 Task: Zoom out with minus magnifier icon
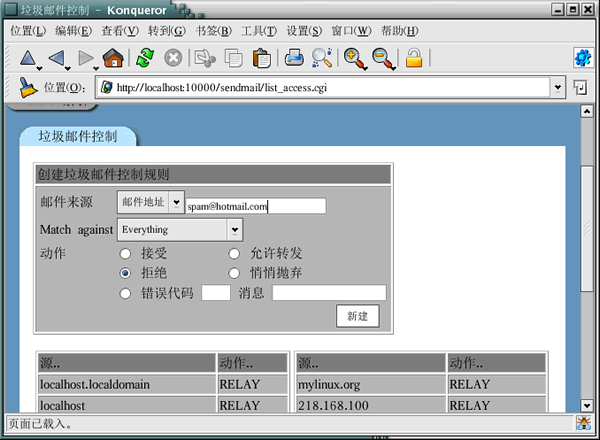tap(383, 59)
